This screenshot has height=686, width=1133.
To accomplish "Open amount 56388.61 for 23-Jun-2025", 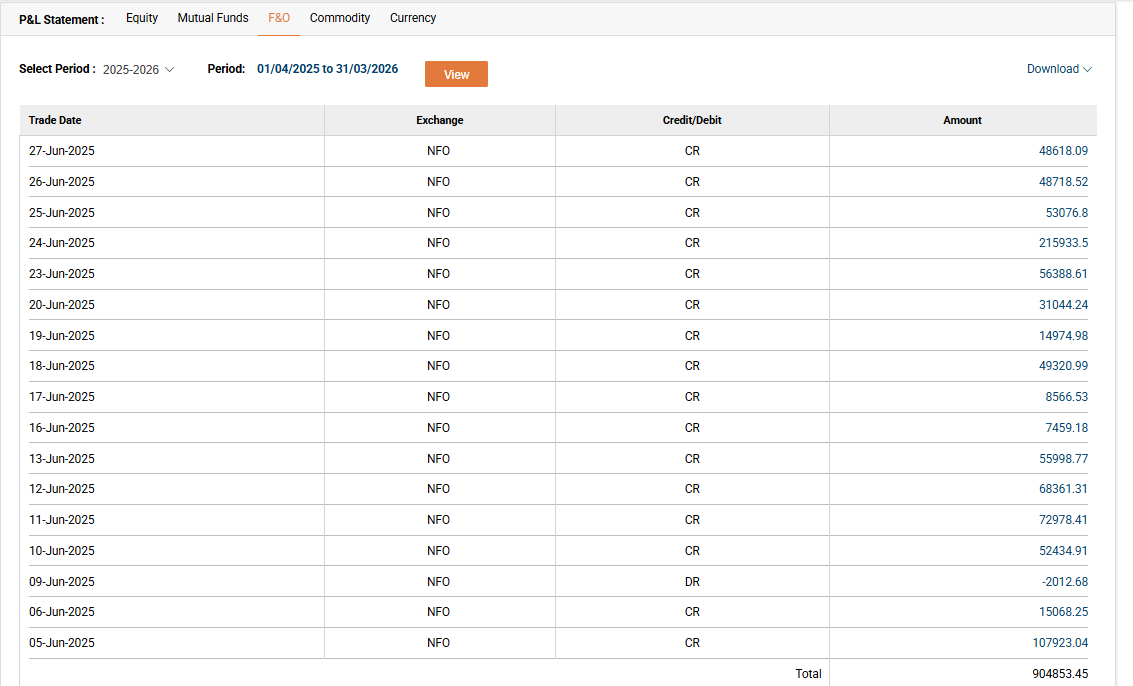I will (x=1063, y=274).
